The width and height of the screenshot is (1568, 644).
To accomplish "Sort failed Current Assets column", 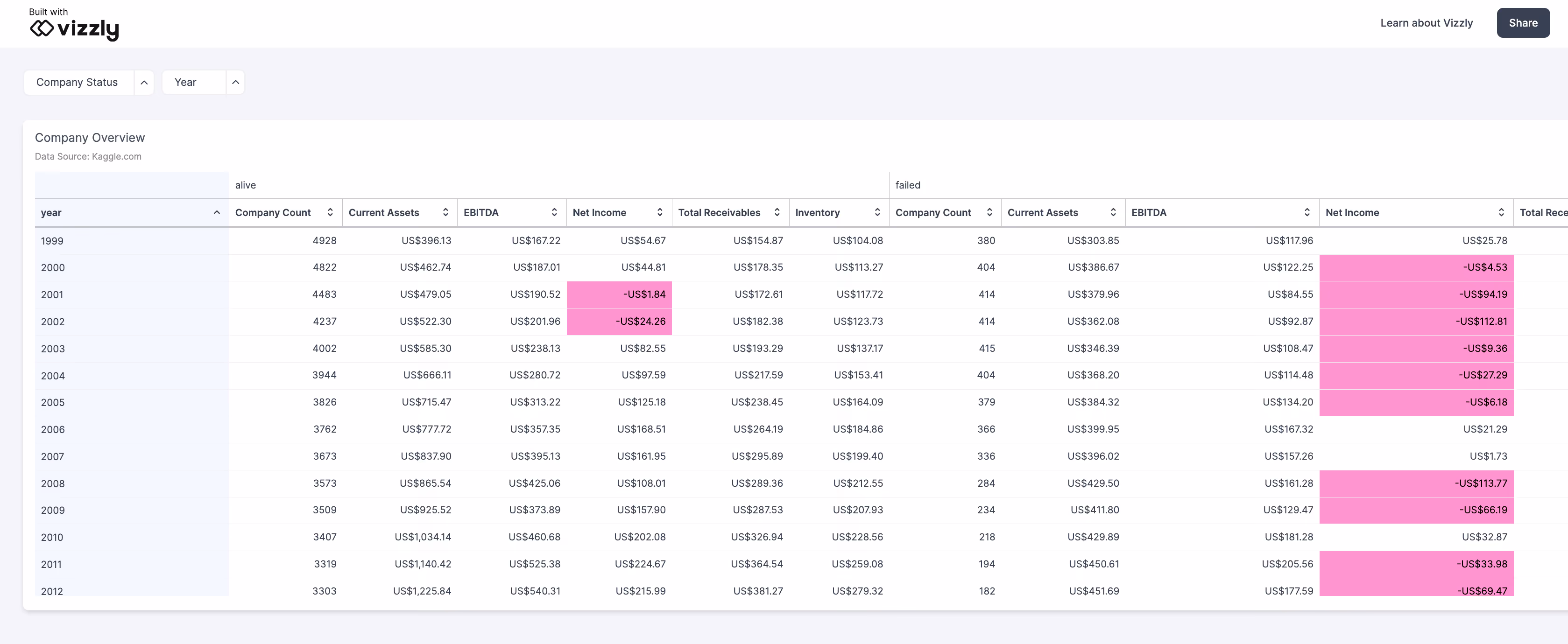I will click(x=1113, y=212).
